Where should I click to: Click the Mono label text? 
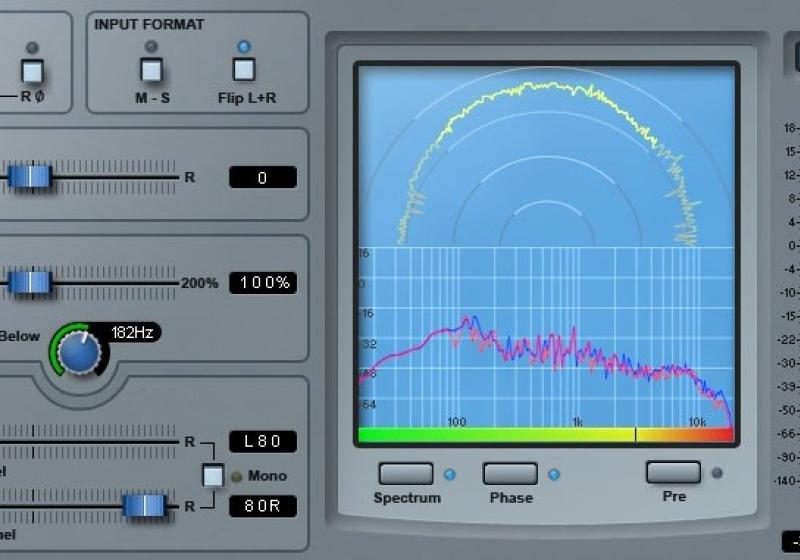click(267, 476)
